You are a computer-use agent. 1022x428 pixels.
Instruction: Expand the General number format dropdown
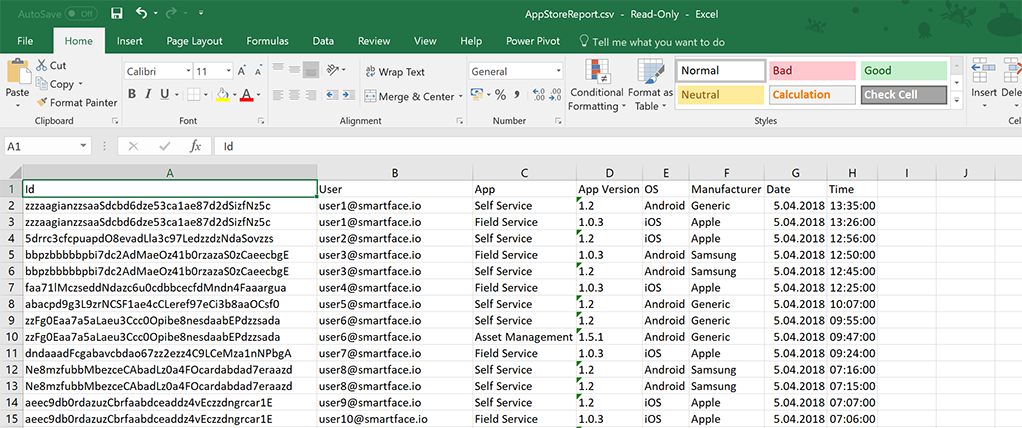[558, 71]
